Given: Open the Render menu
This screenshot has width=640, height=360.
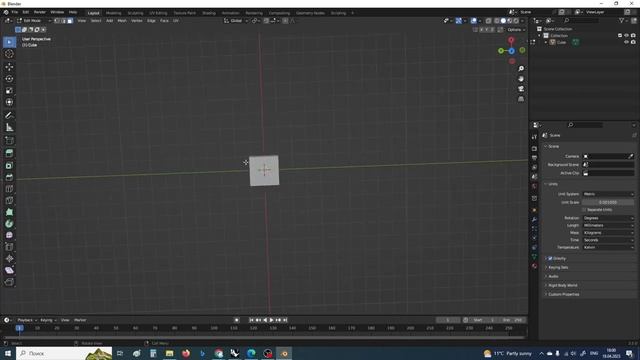Looking at the screenshot, I should coord(40,12).
